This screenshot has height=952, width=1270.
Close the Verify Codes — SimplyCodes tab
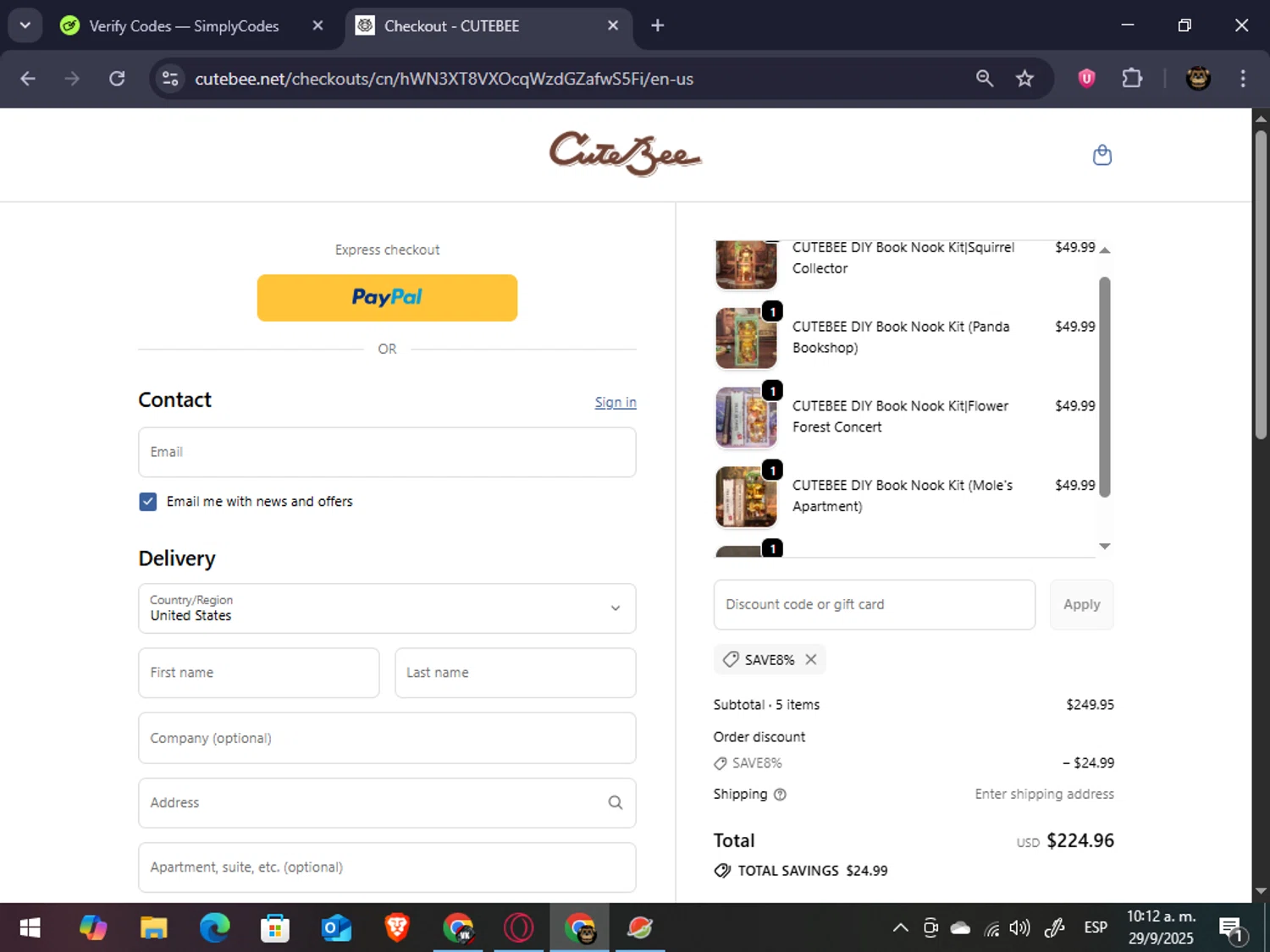317,25
